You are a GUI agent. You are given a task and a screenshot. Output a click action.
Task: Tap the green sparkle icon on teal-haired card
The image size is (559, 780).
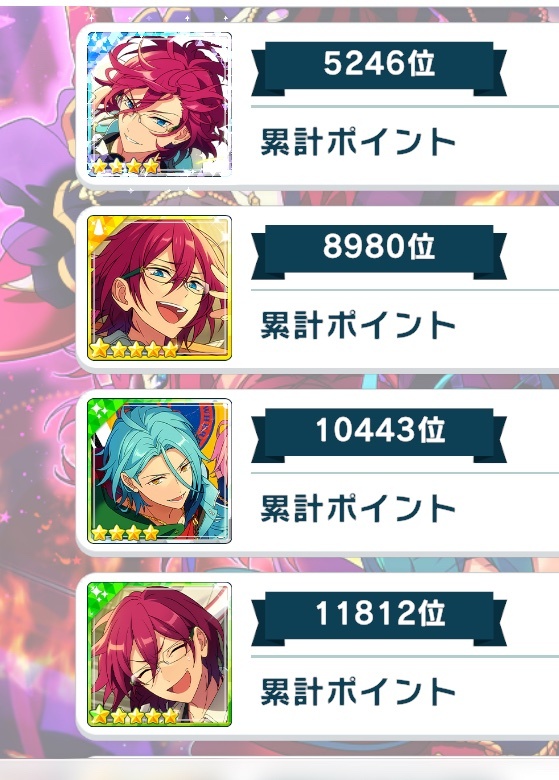(x=99, y=412)
